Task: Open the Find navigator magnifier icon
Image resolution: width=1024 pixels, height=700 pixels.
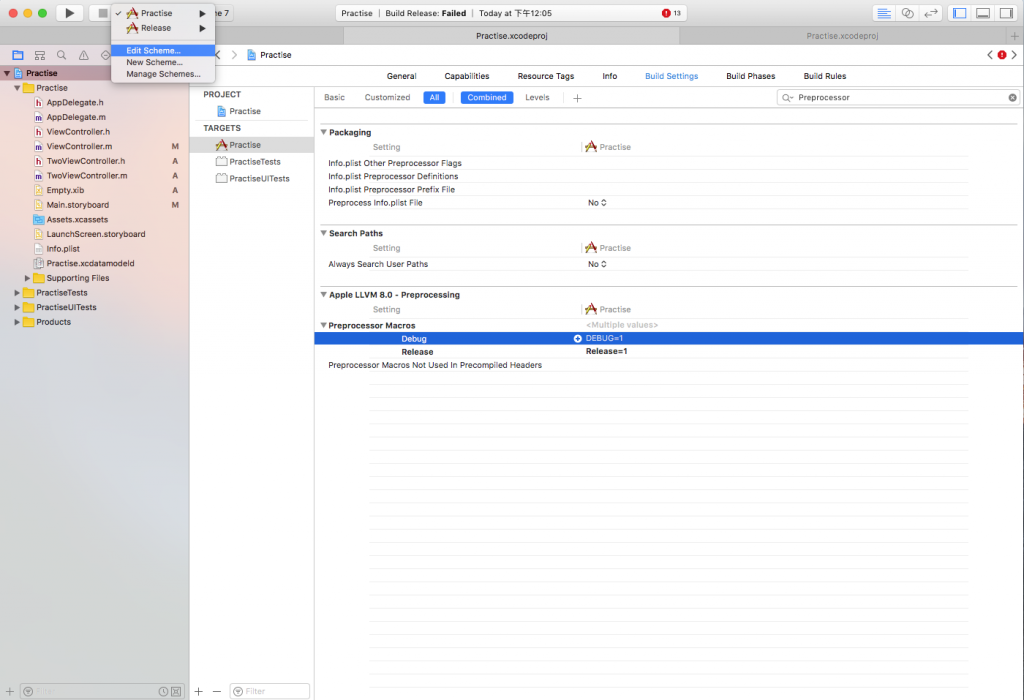Action: [61, 56]
